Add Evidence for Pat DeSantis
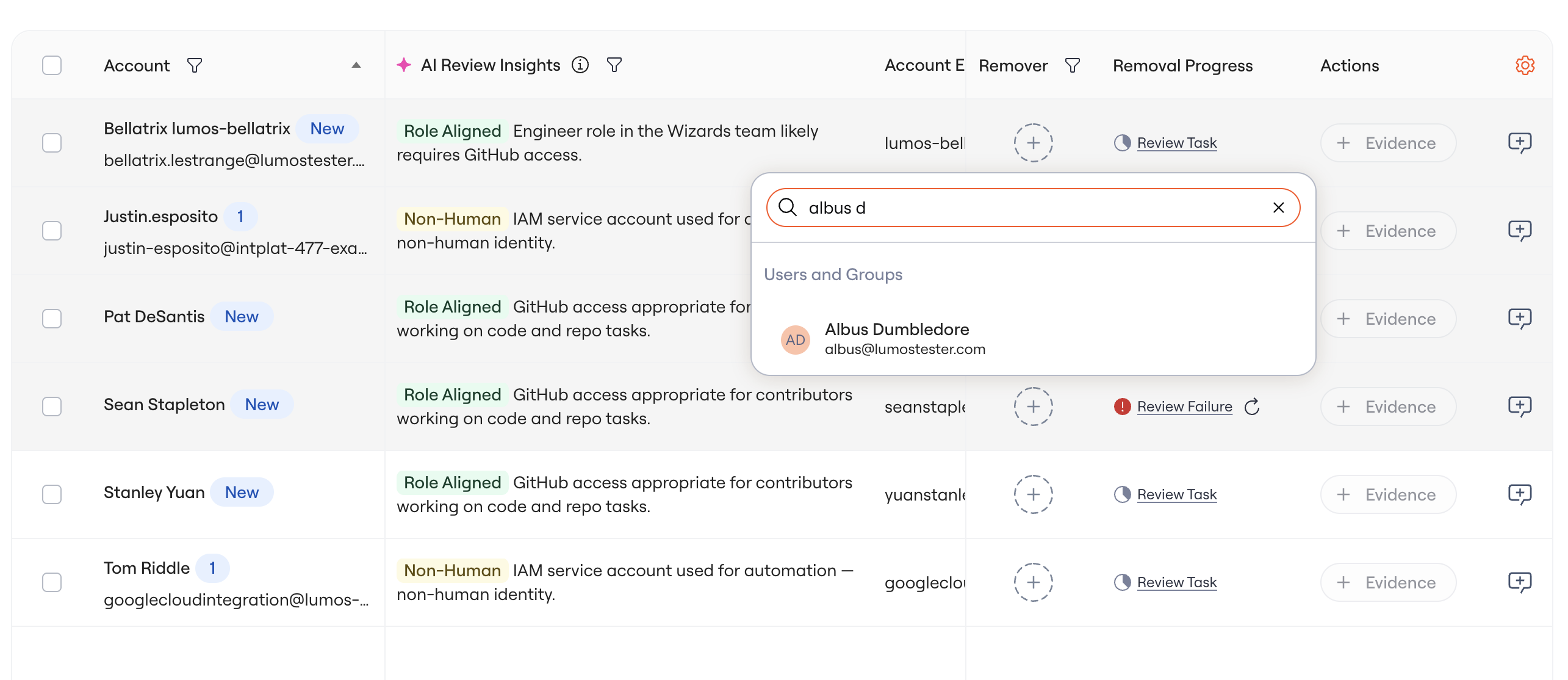 coord(1388,319)
